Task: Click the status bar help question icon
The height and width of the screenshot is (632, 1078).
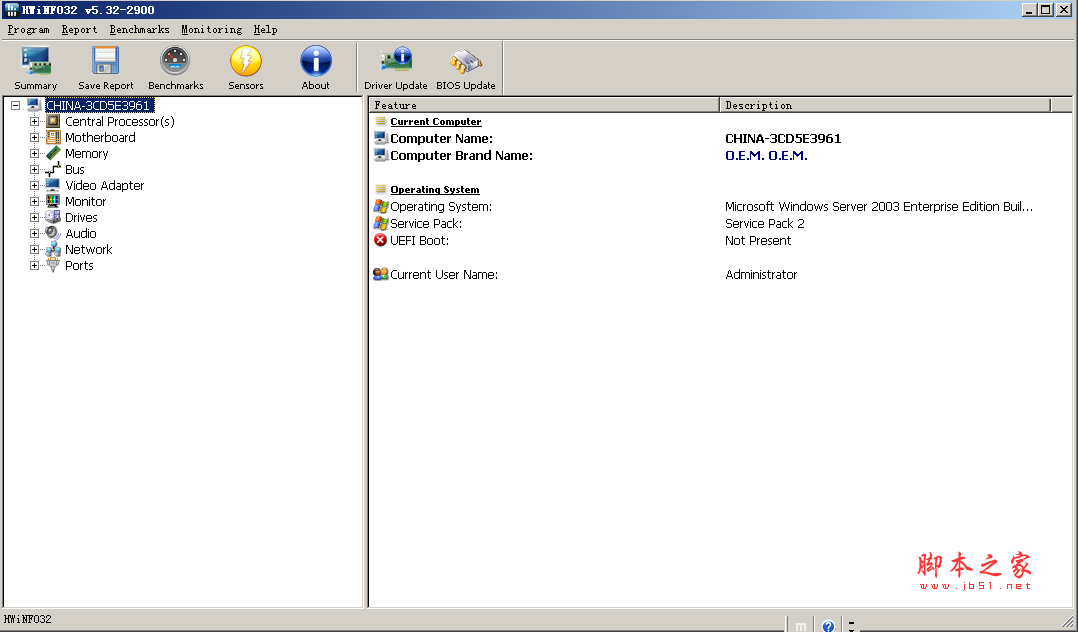Action: (x=828, y=625)
